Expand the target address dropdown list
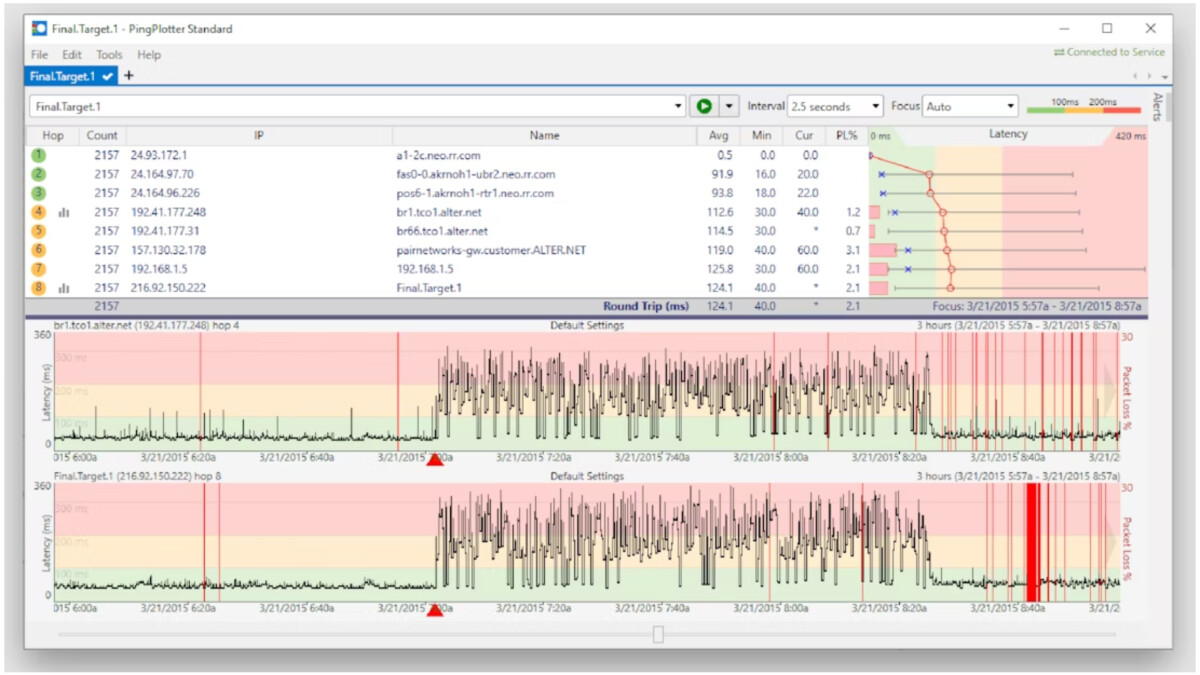Image resolution: width=1200 pixels, height=675 pixels. 679,106
